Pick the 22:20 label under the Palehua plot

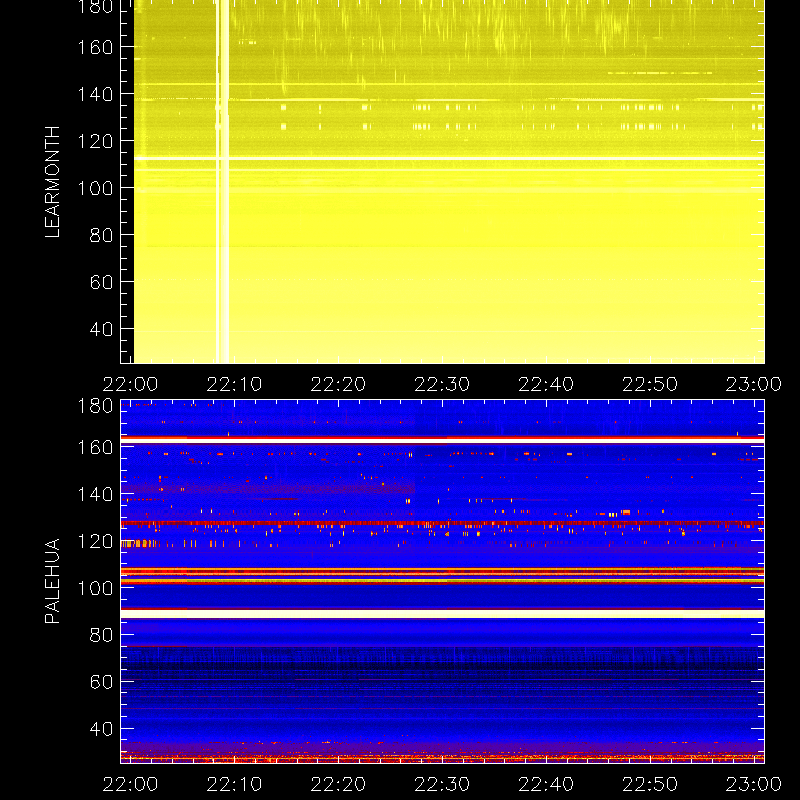338,784
